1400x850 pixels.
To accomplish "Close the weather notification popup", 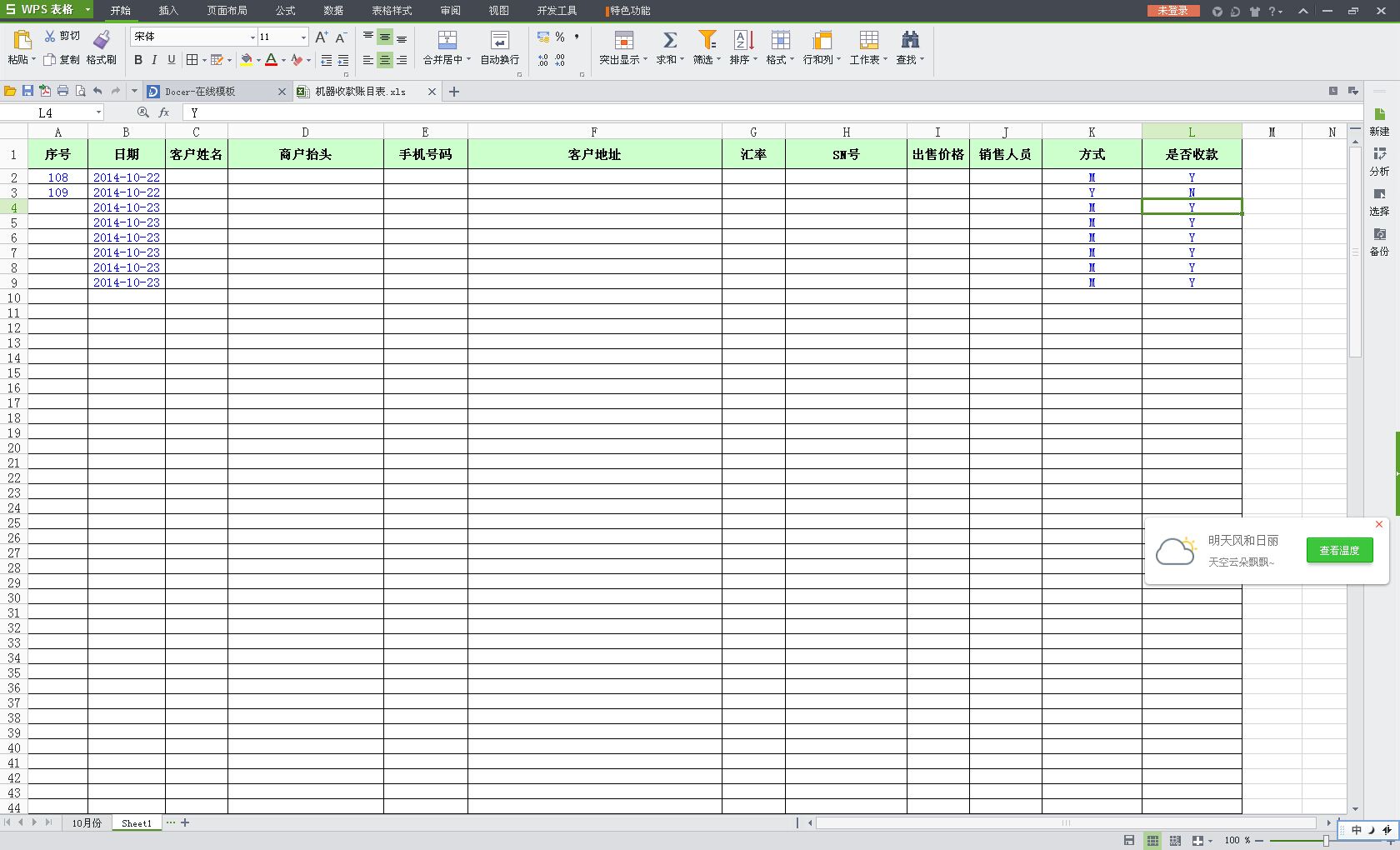I will point(1379,524).
